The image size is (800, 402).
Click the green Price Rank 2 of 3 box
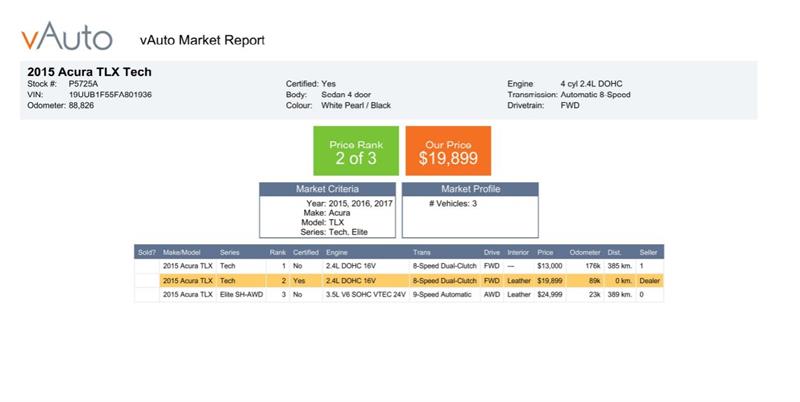coord(356,151)
